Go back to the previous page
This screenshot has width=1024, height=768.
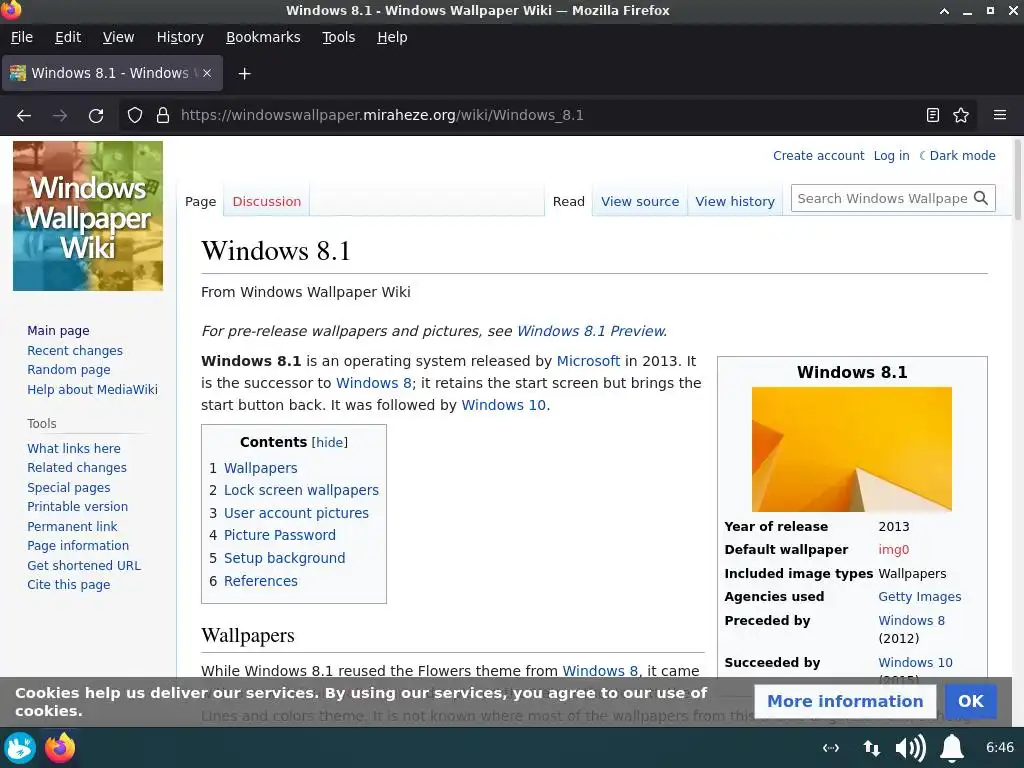(x=24, y=116)
